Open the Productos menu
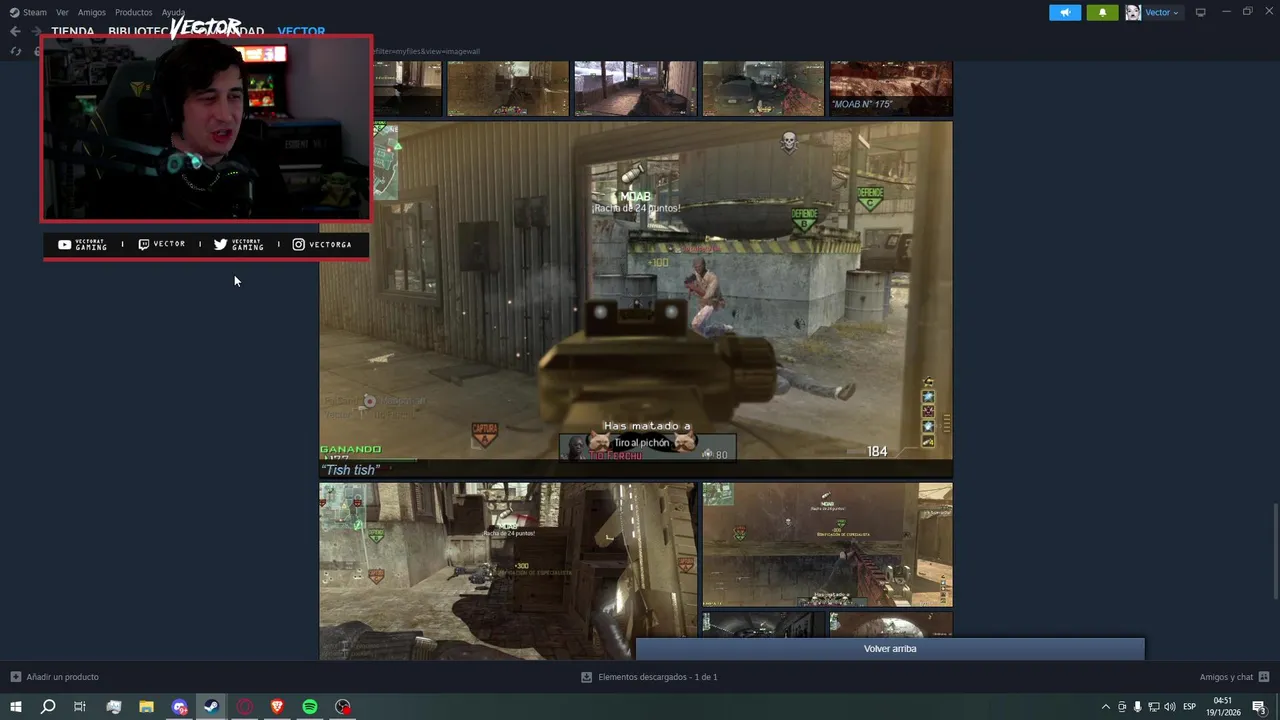1280x720 pixels. (134, 12)
